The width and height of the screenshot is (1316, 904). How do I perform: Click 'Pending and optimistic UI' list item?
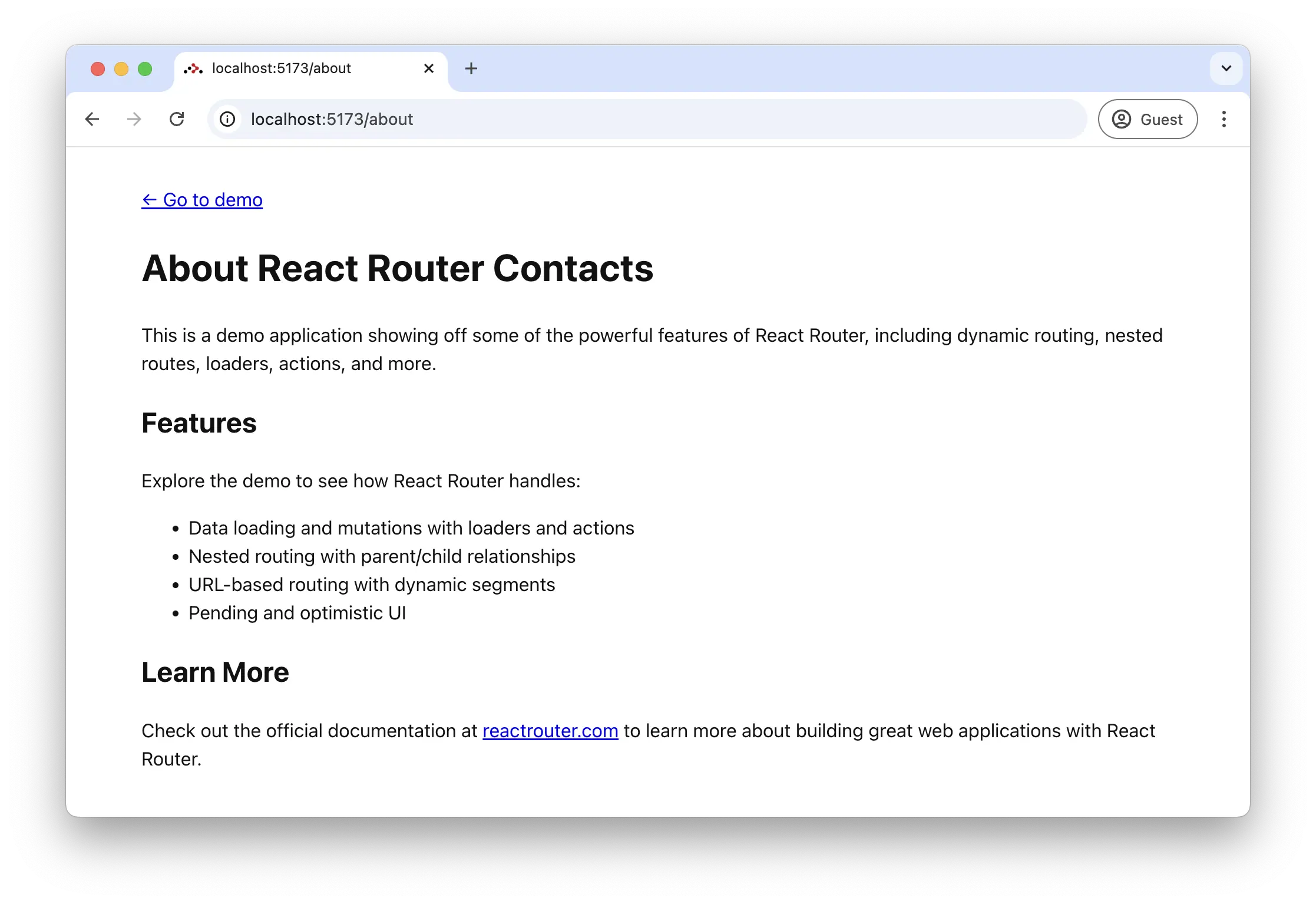coord(297,613)
